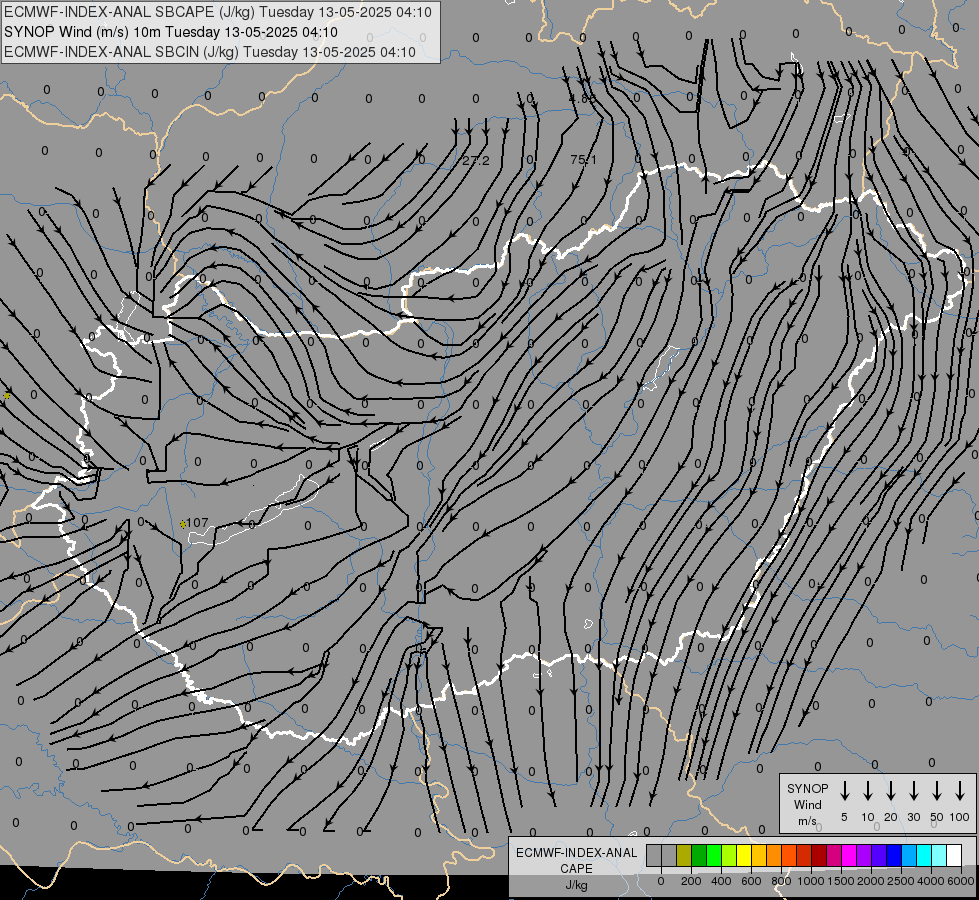Click the 10 m/s wind arrow in legend
The height and width of the screenshot is (900, 979).
pos(868,791)
